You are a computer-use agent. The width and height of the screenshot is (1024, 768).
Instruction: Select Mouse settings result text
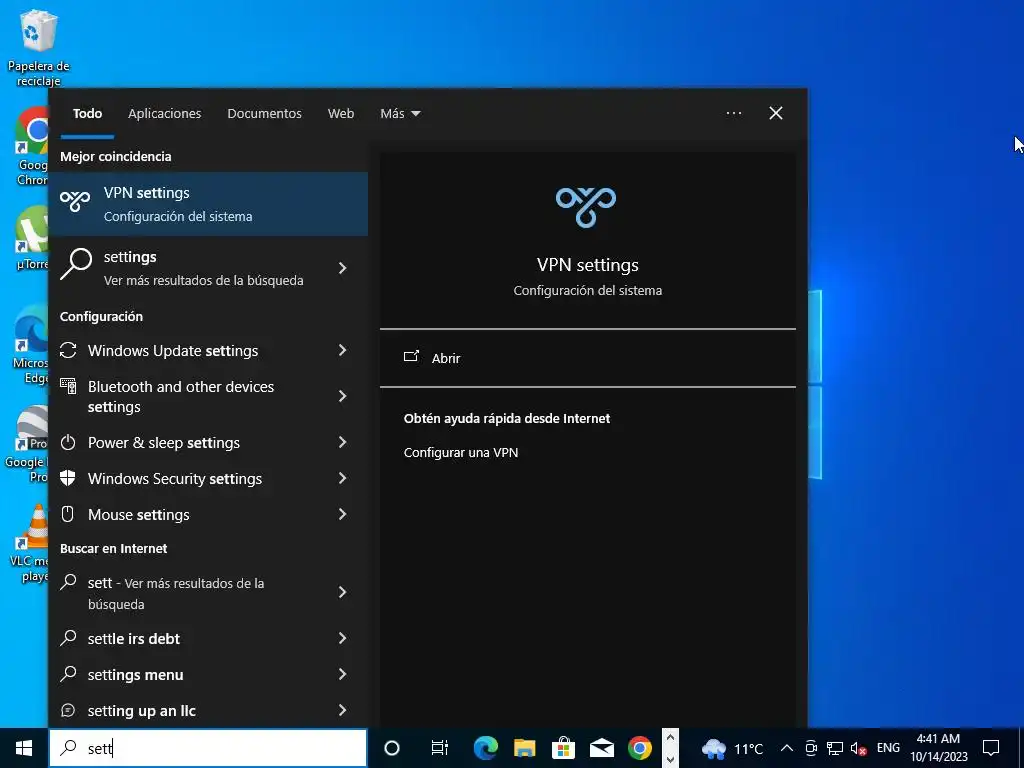(x=138, y=515)
